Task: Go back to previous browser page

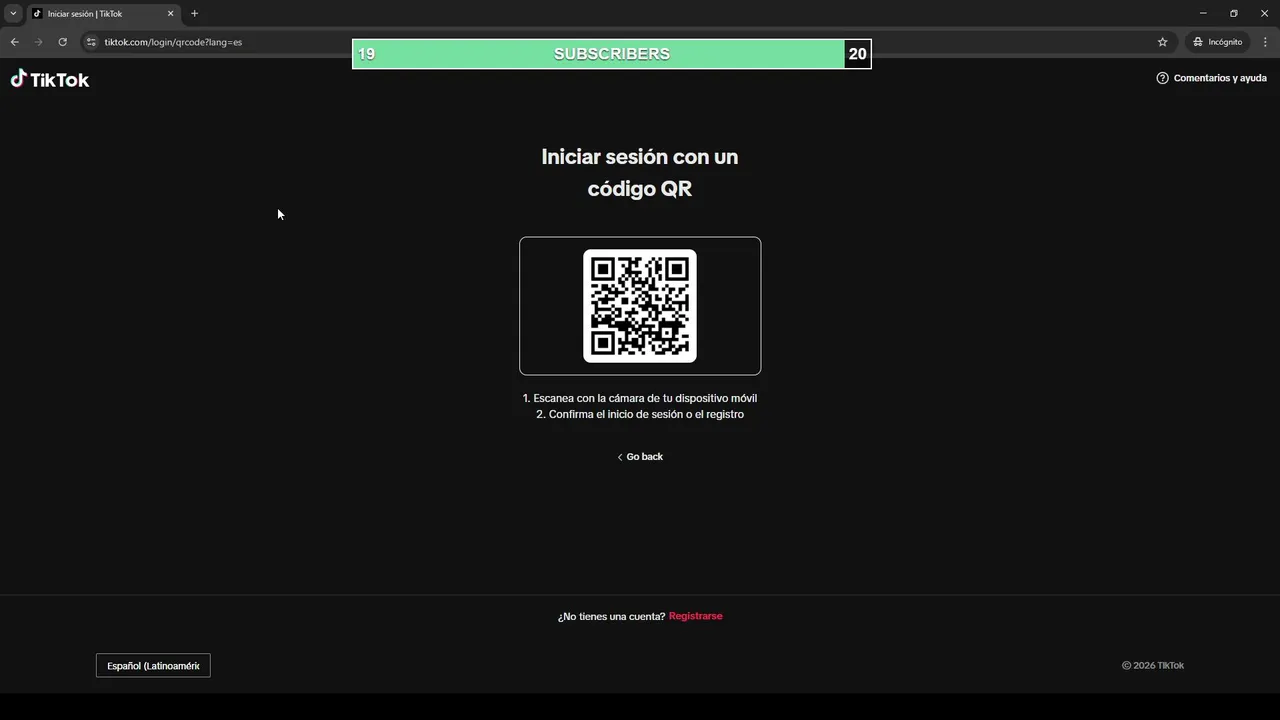Action: [x=14, y=42]
